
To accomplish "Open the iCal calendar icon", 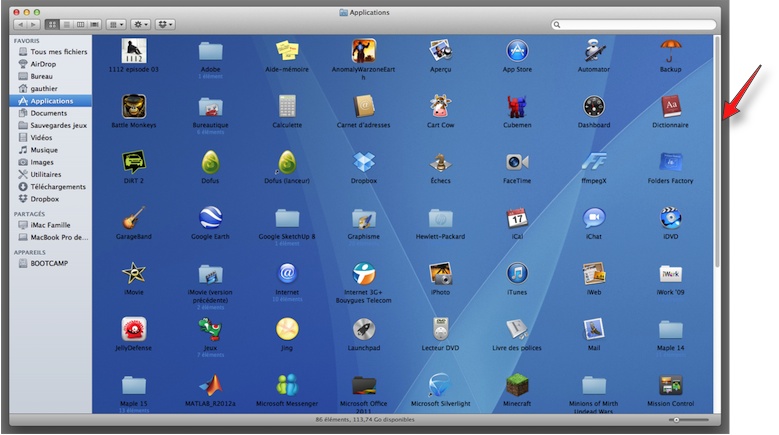I will pos(517,218).
